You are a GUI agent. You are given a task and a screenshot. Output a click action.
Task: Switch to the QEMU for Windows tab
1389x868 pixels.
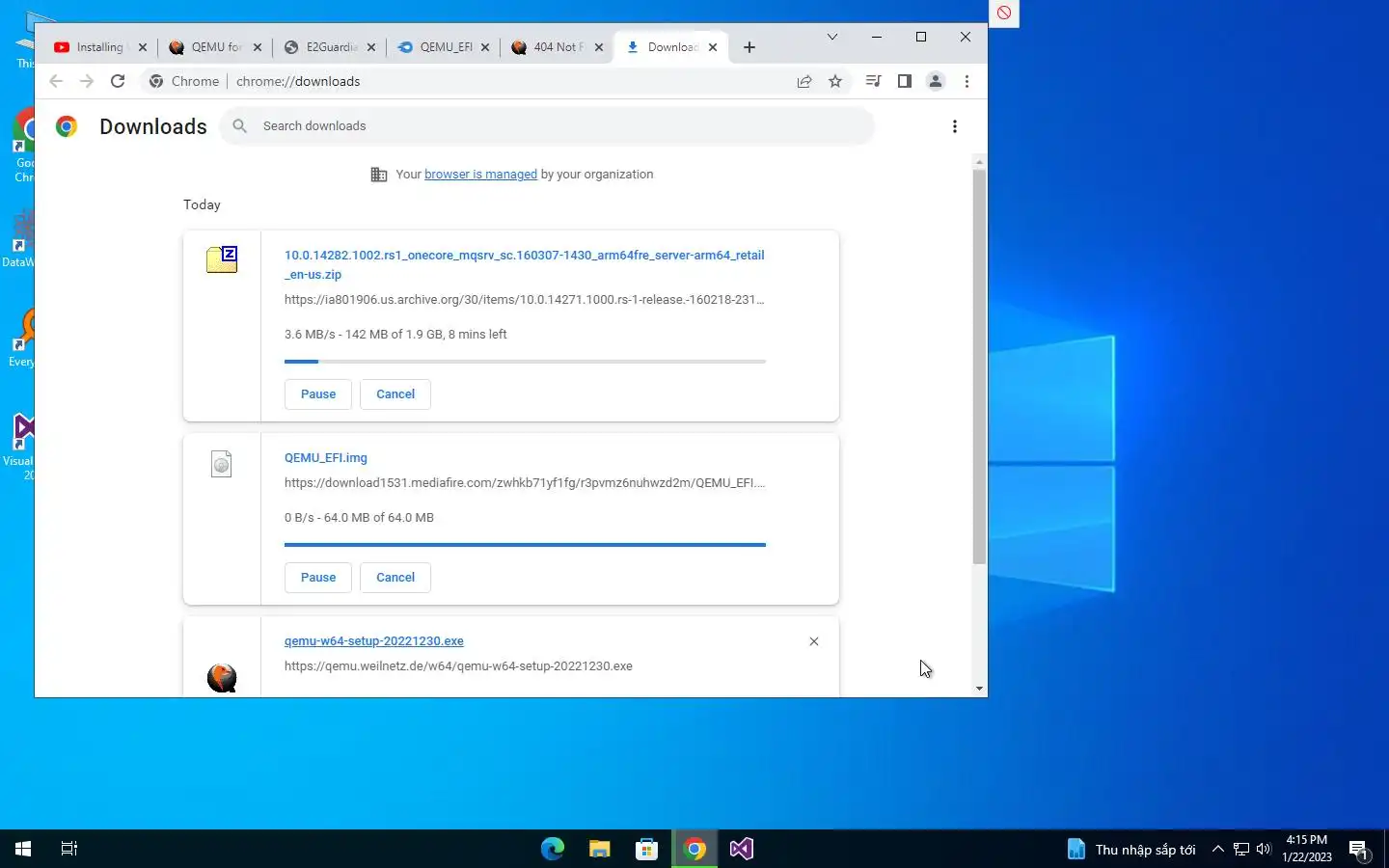click(205, 46)
